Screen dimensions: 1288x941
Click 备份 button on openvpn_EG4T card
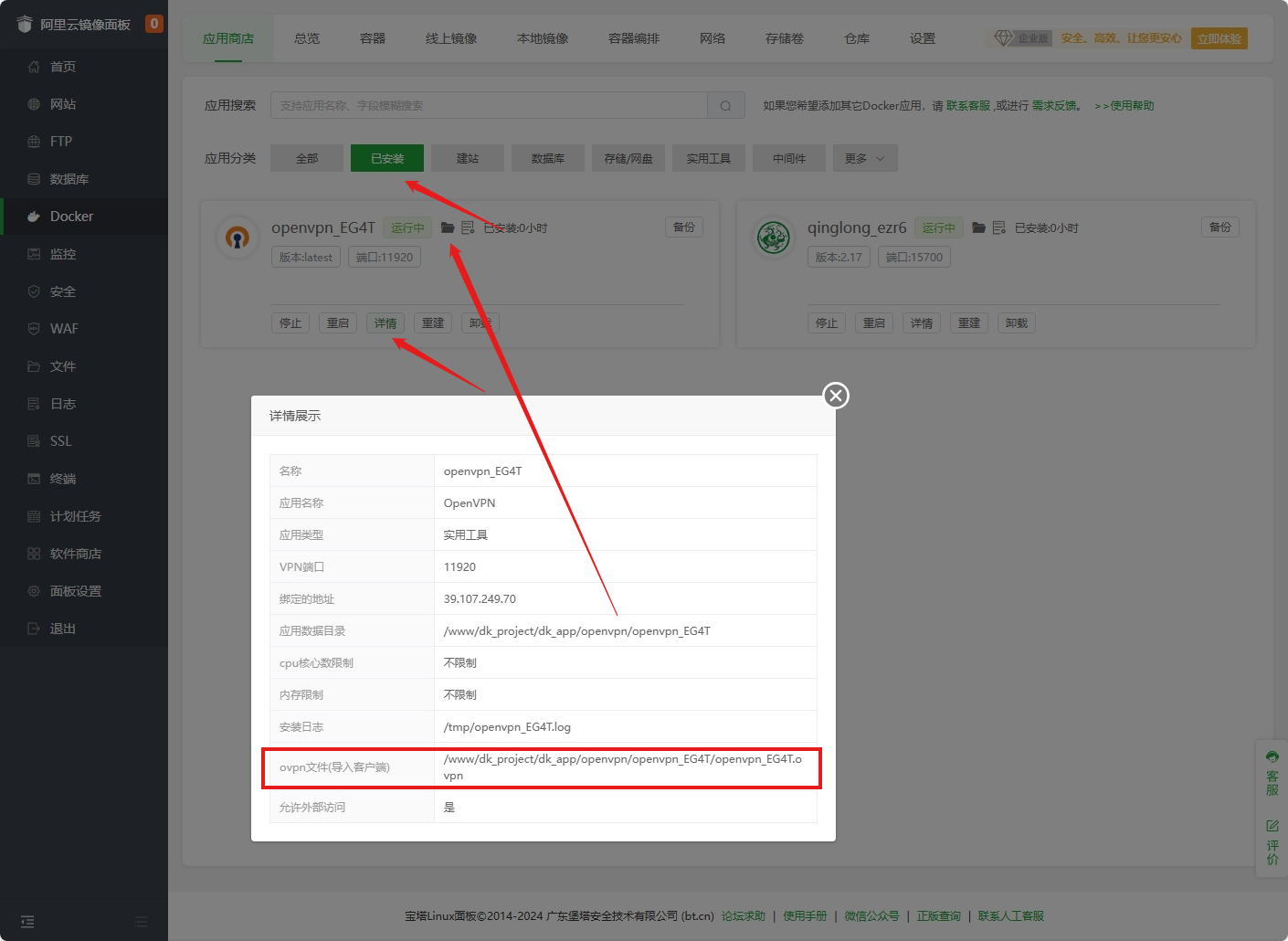click(x=683, y=227)
